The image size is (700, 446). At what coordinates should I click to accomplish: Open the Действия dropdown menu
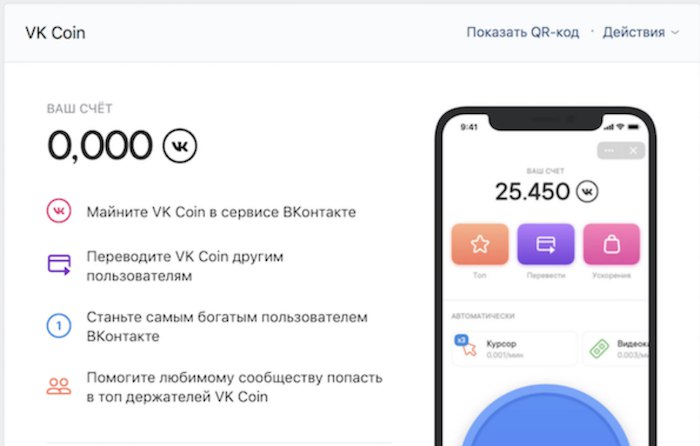pyautogui.click(x=641, y=32)
